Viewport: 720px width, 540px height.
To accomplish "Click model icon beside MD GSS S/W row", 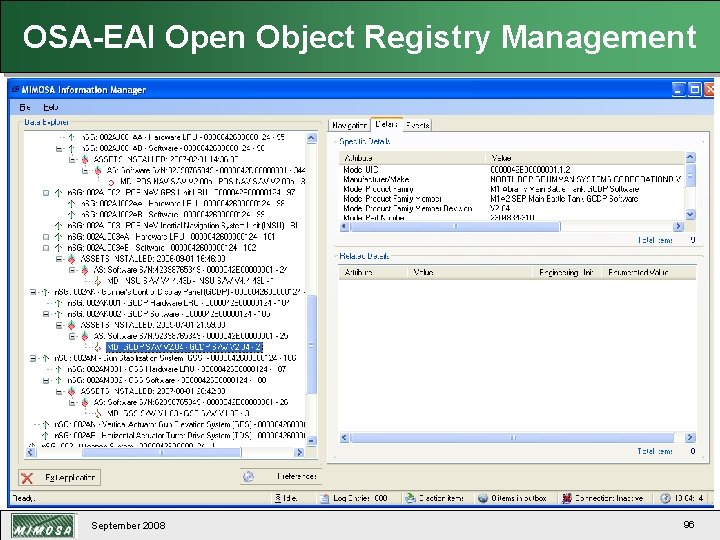I will pos(97,413).
